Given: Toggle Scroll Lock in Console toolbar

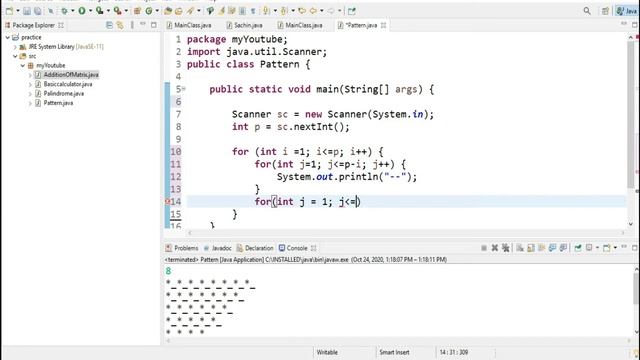Looking at the screenshot, I should click(531, 248).
